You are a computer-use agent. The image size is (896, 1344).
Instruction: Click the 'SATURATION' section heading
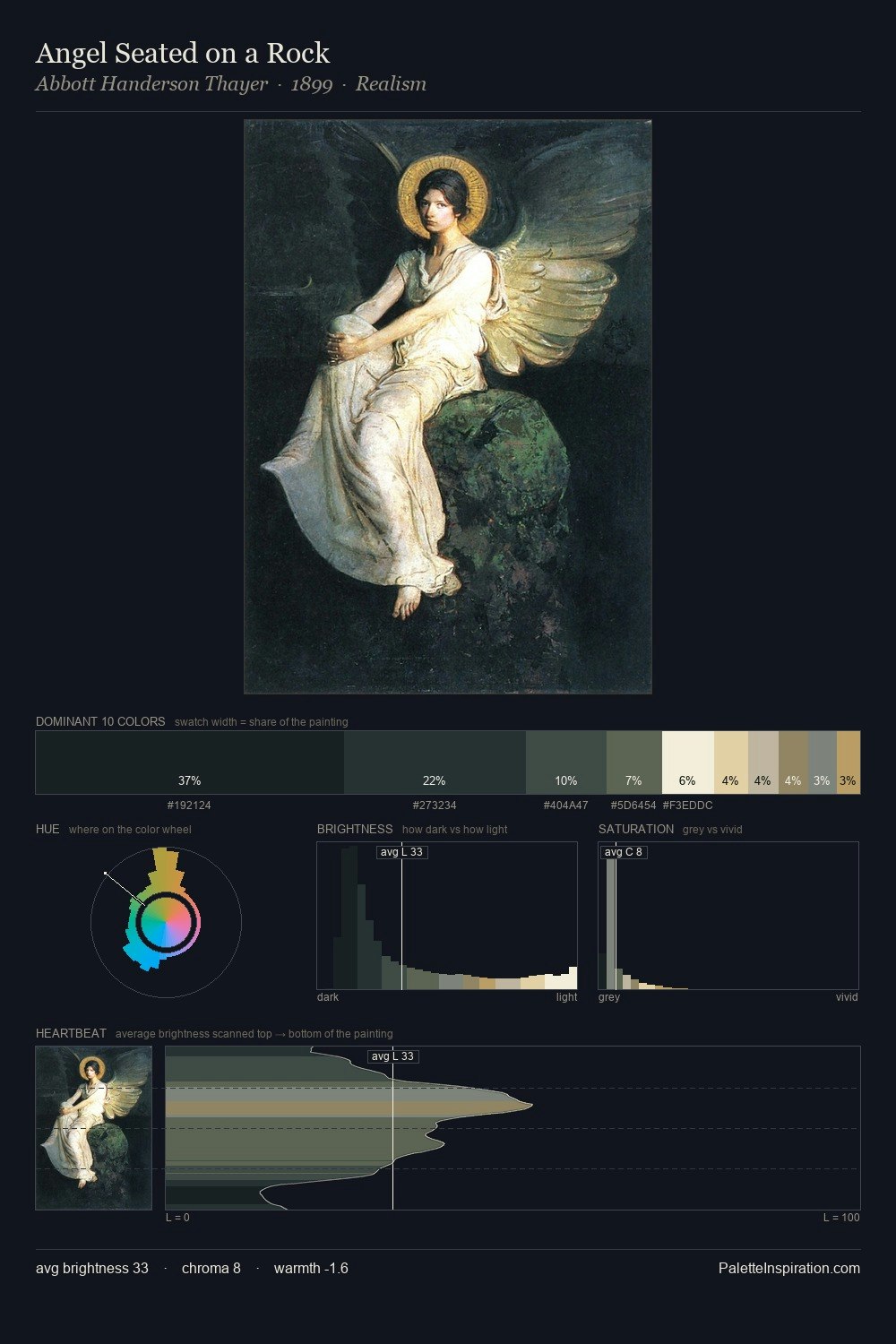coord(636,829)
